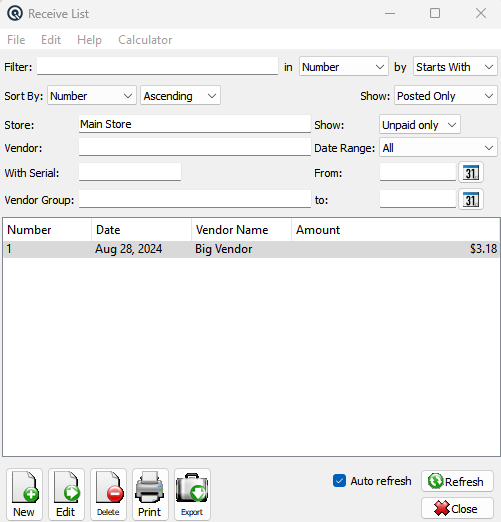Click the Refresh button with green arrows
The image size is (501, 522).
coord(457,481)
